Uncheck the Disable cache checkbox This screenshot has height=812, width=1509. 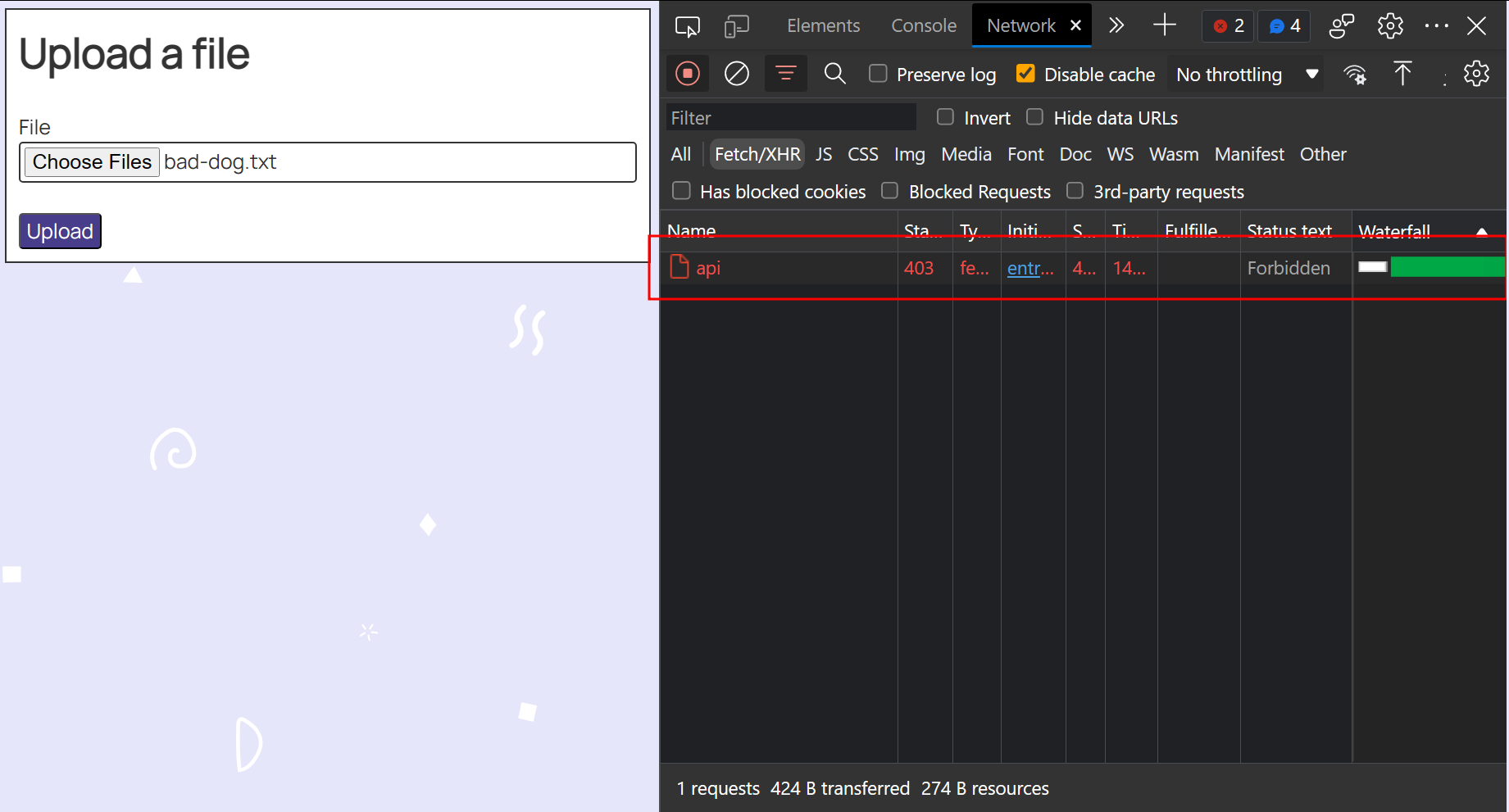coord(1025,74)
